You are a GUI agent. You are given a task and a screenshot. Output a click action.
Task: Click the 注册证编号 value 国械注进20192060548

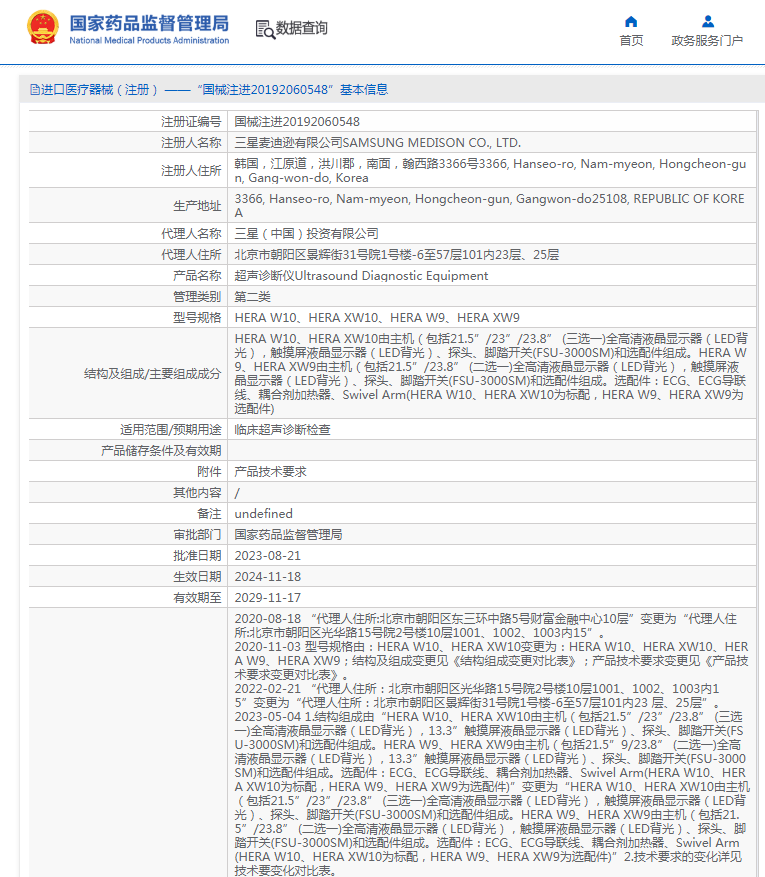coord(297,122)
